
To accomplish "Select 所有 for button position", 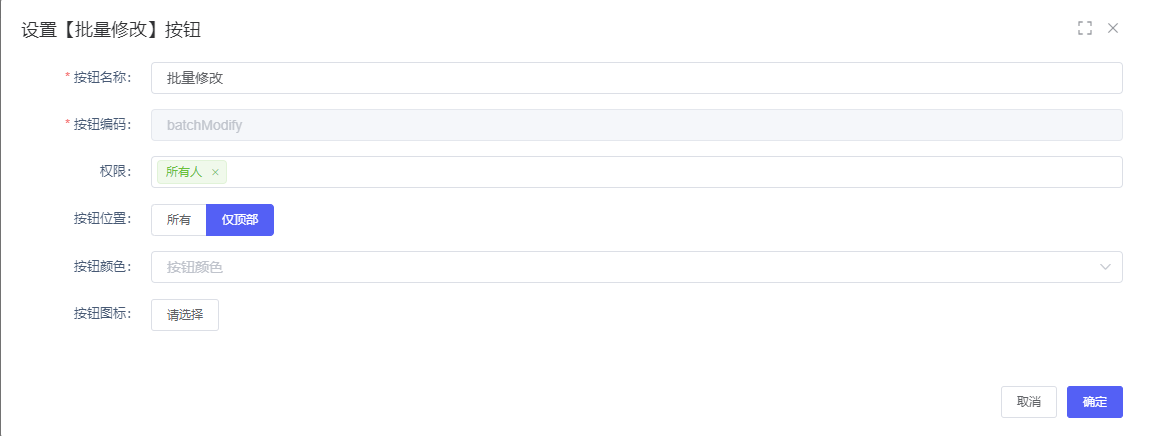I will 179,220.
